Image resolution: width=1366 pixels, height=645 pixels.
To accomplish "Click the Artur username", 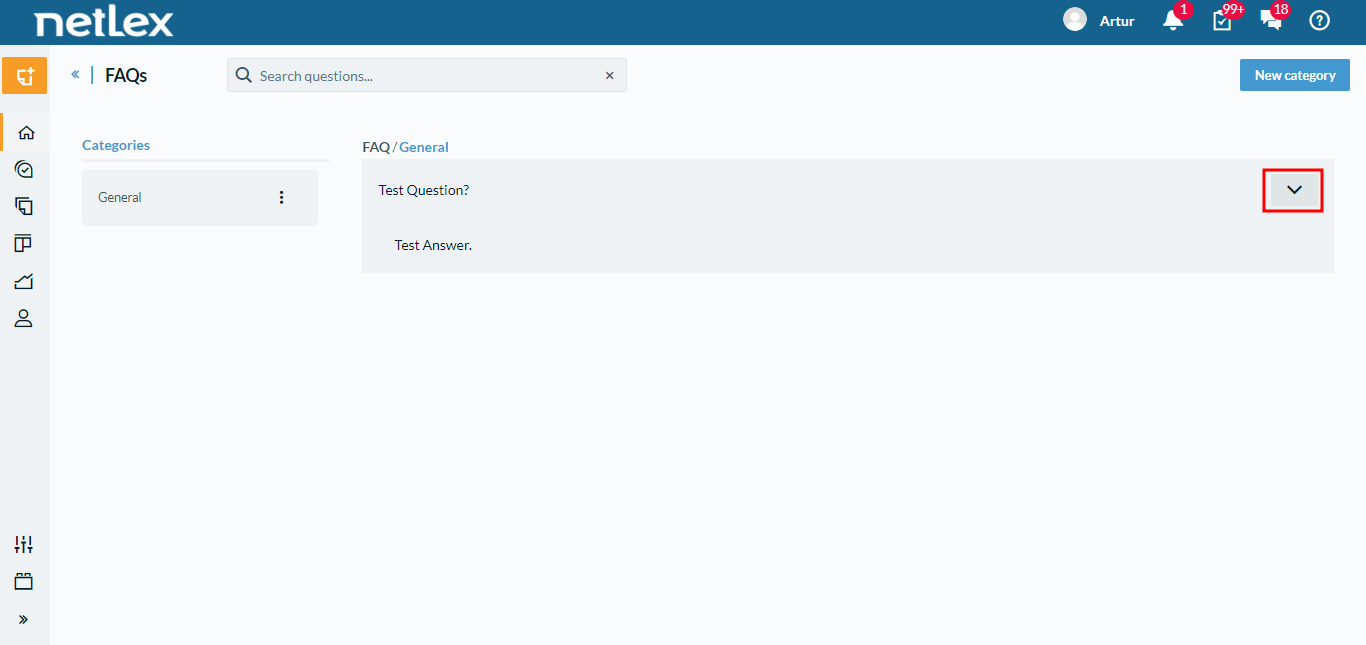I will [x=1117, y=21].
